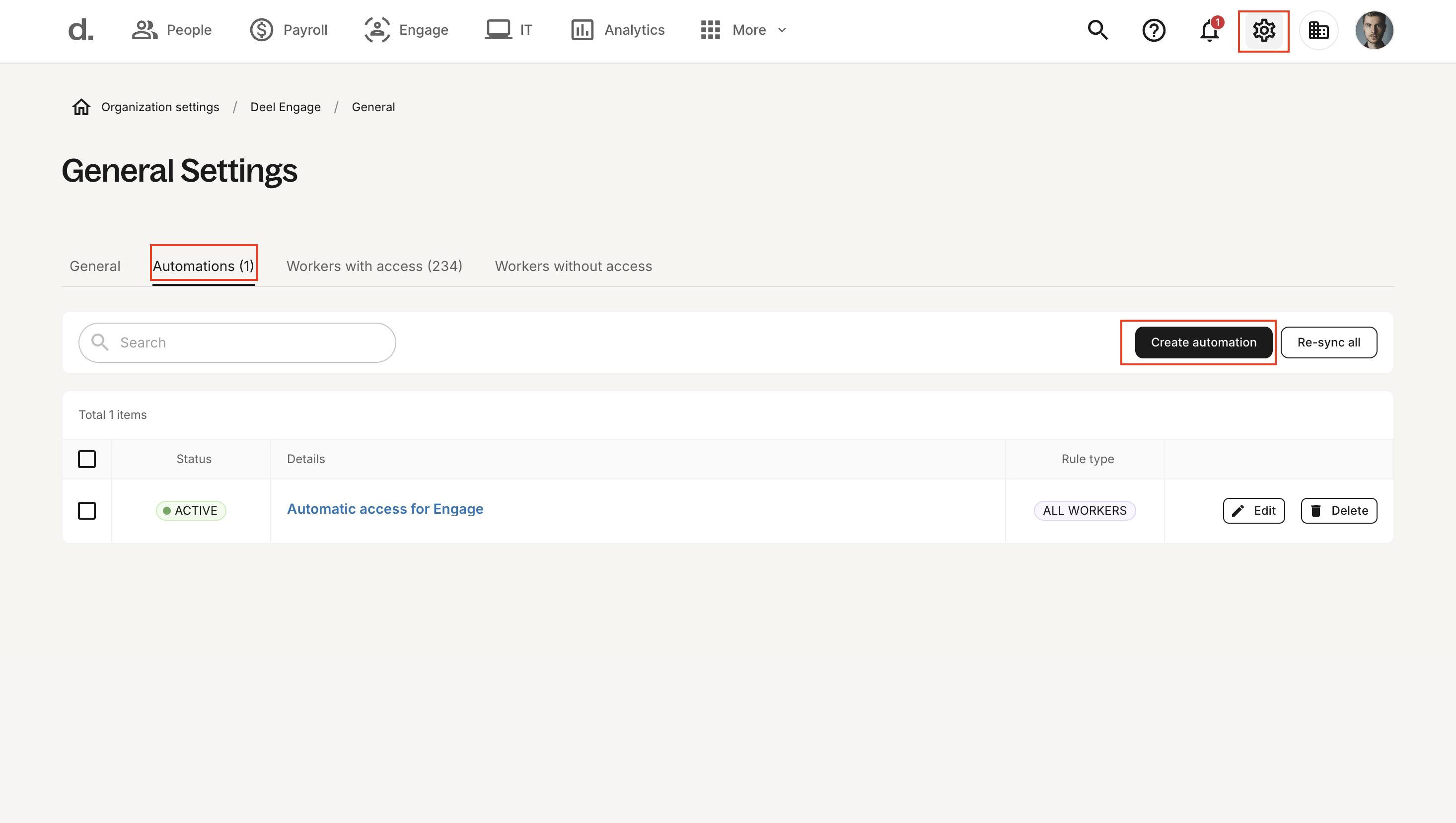Image resolution: width=1456 pixels, height=823 pixels.
Task: Click the Total 1 items label
Action: click(113, 415)
